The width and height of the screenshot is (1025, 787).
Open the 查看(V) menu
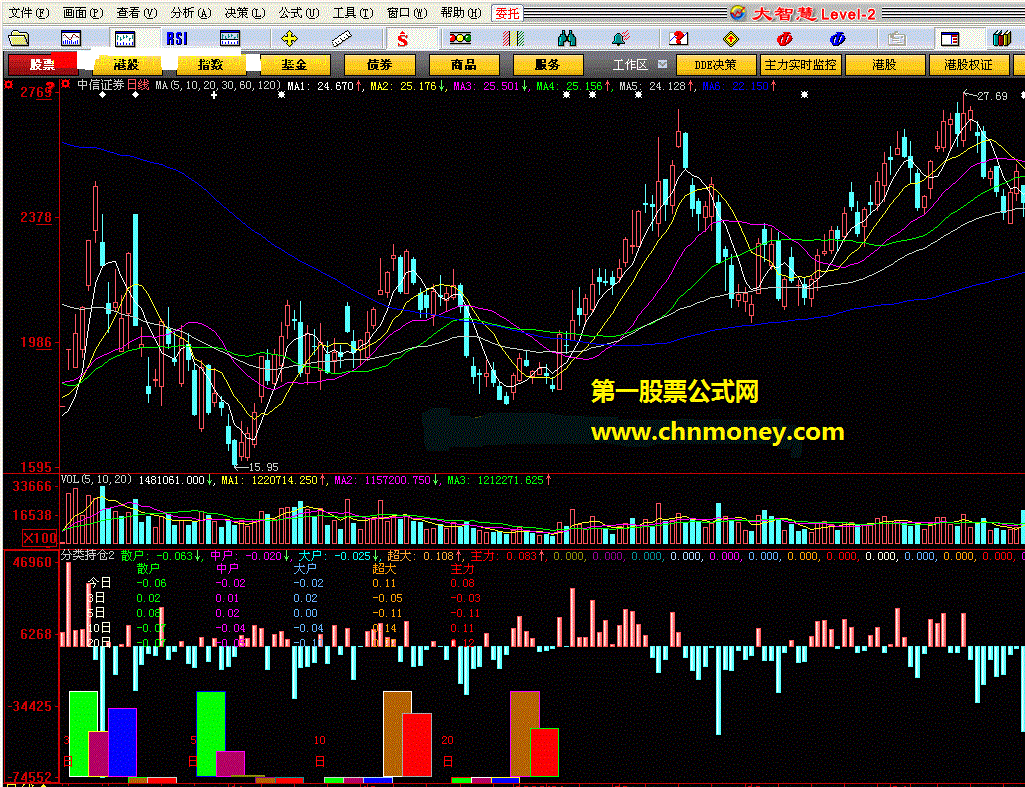click(x=137, y=13)
